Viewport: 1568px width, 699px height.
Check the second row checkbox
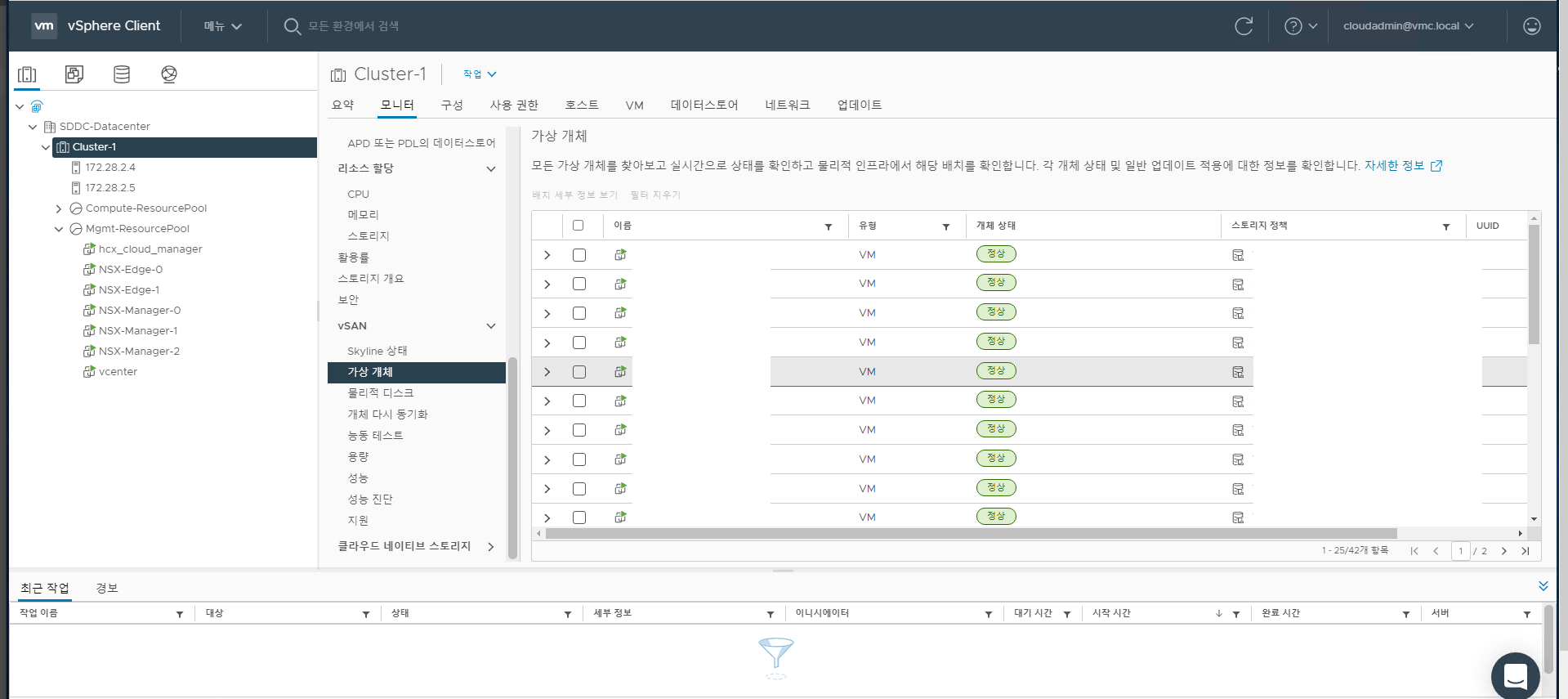pyautogui.click(x=579, y=284)
